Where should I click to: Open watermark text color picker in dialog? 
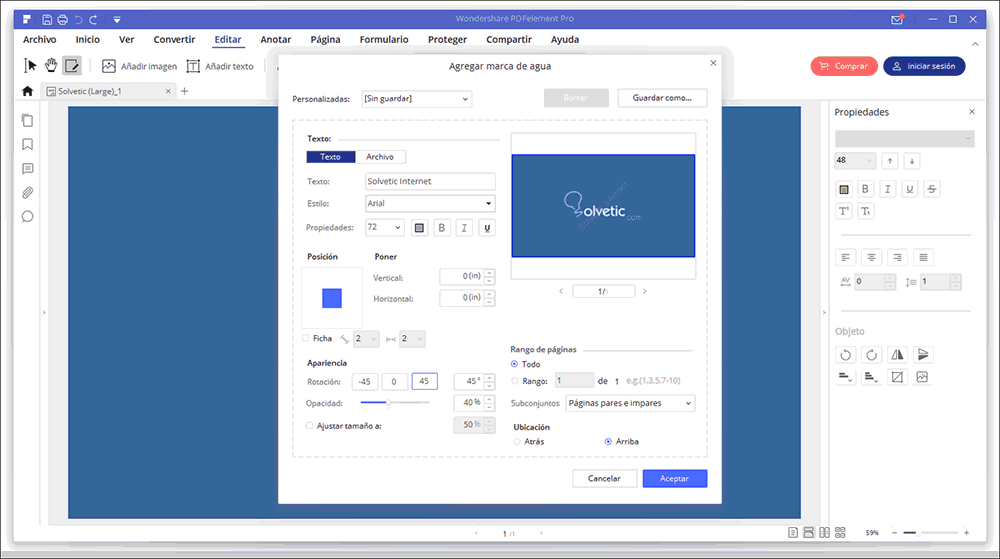[419, 228]
